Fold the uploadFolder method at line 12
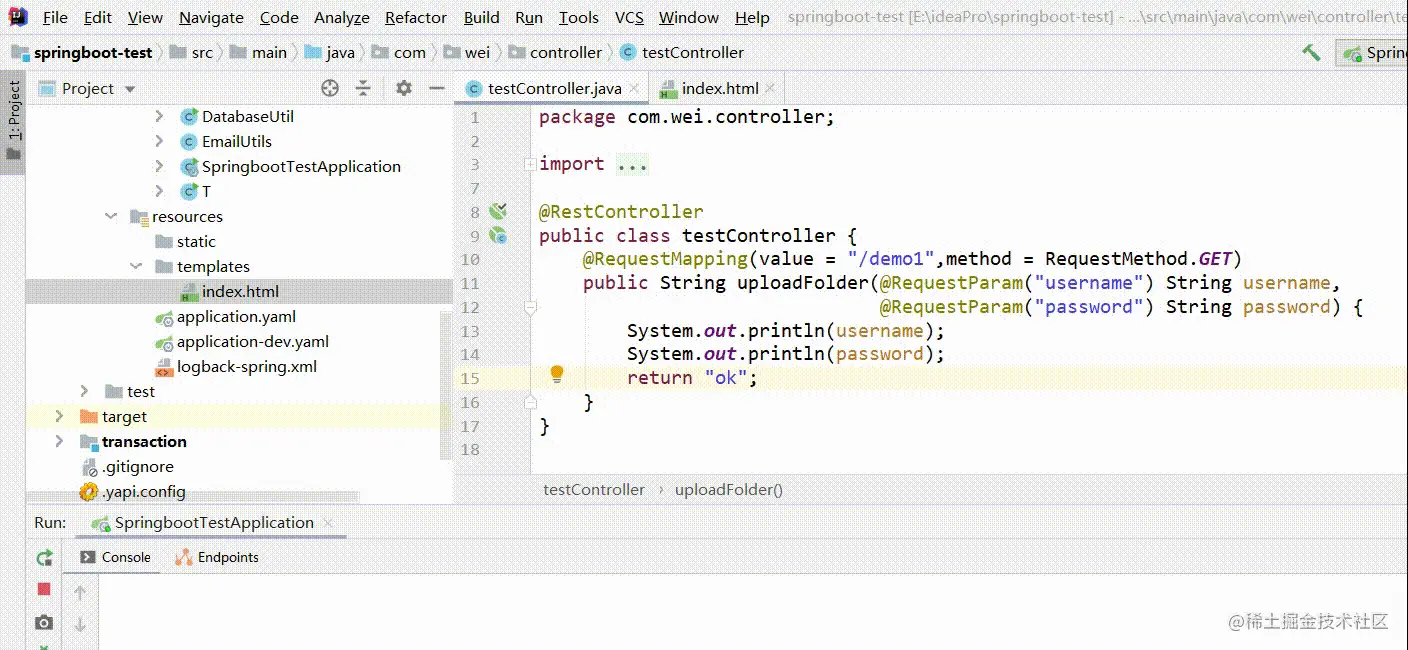 (530, 308)
